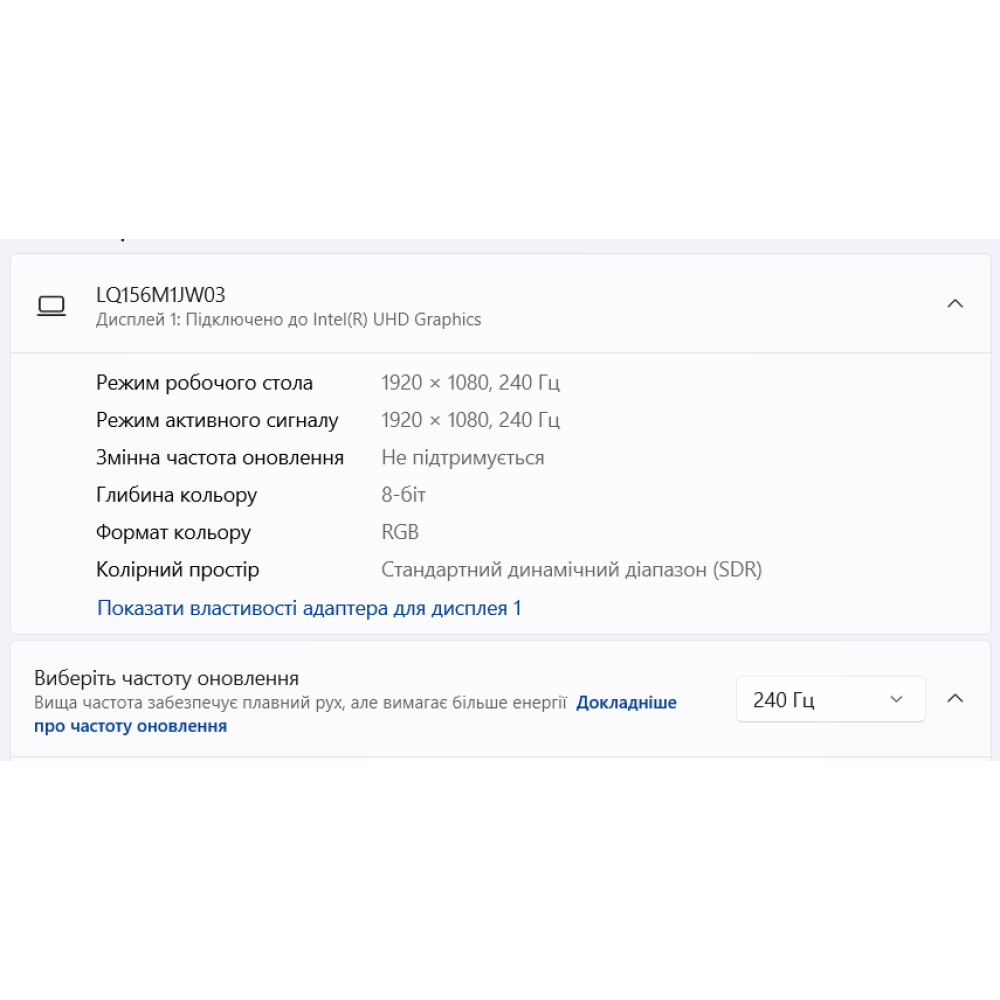The image size is (1000, 1000).
Task: Follow the Докладніше про частоту оновлення link
Action: [626, 703]
